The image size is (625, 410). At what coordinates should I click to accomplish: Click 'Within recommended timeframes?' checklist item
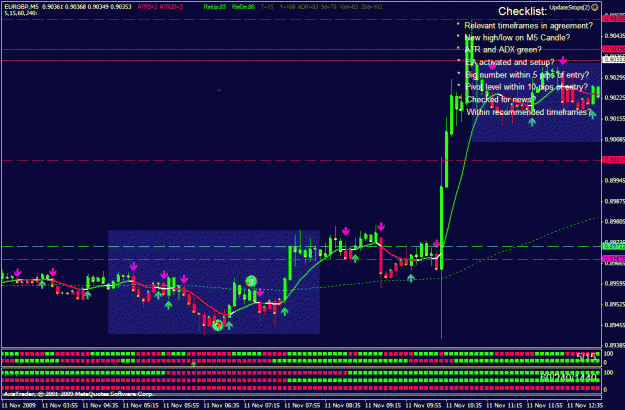[x=529, y=112]
